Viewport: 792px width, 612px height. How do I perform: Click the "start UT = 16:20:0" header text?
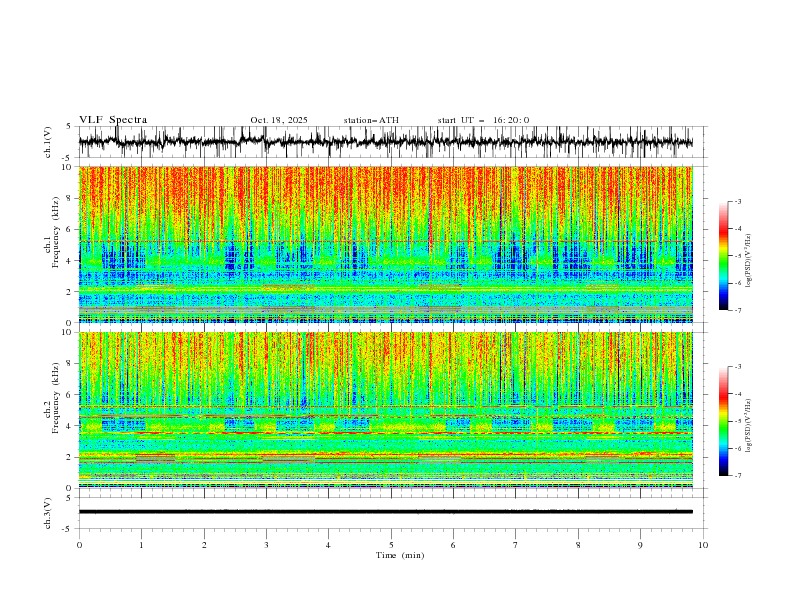(483, 120)
